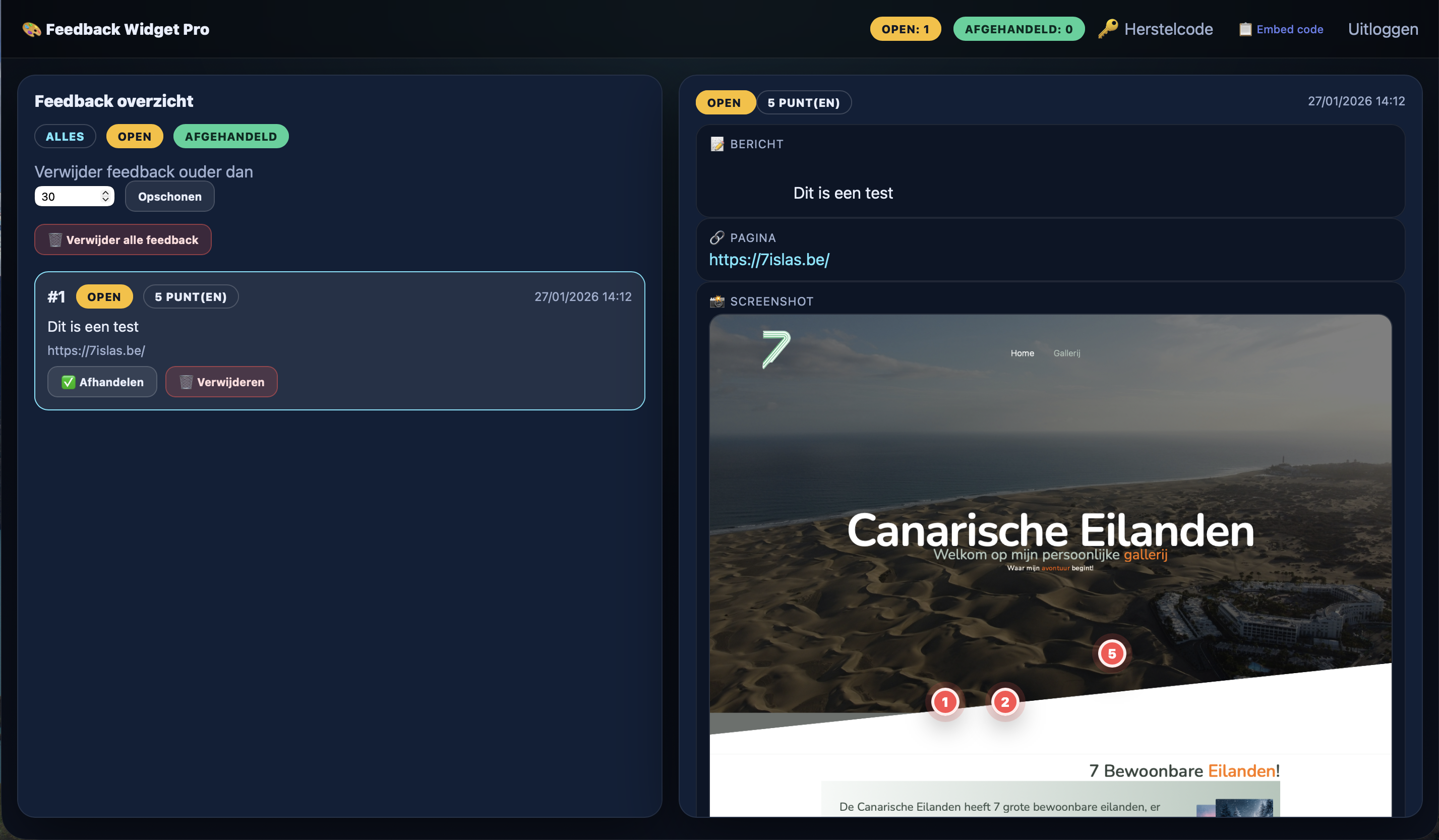Click the key icon beside Herstelcode

pos(1107,29)
